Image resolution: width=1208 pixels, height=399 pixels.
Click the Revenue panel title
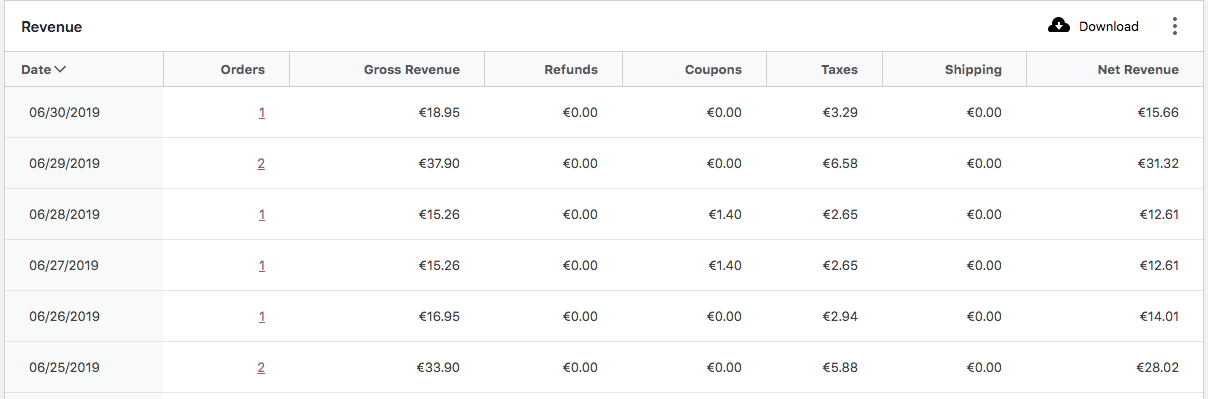tap(52, 27)
